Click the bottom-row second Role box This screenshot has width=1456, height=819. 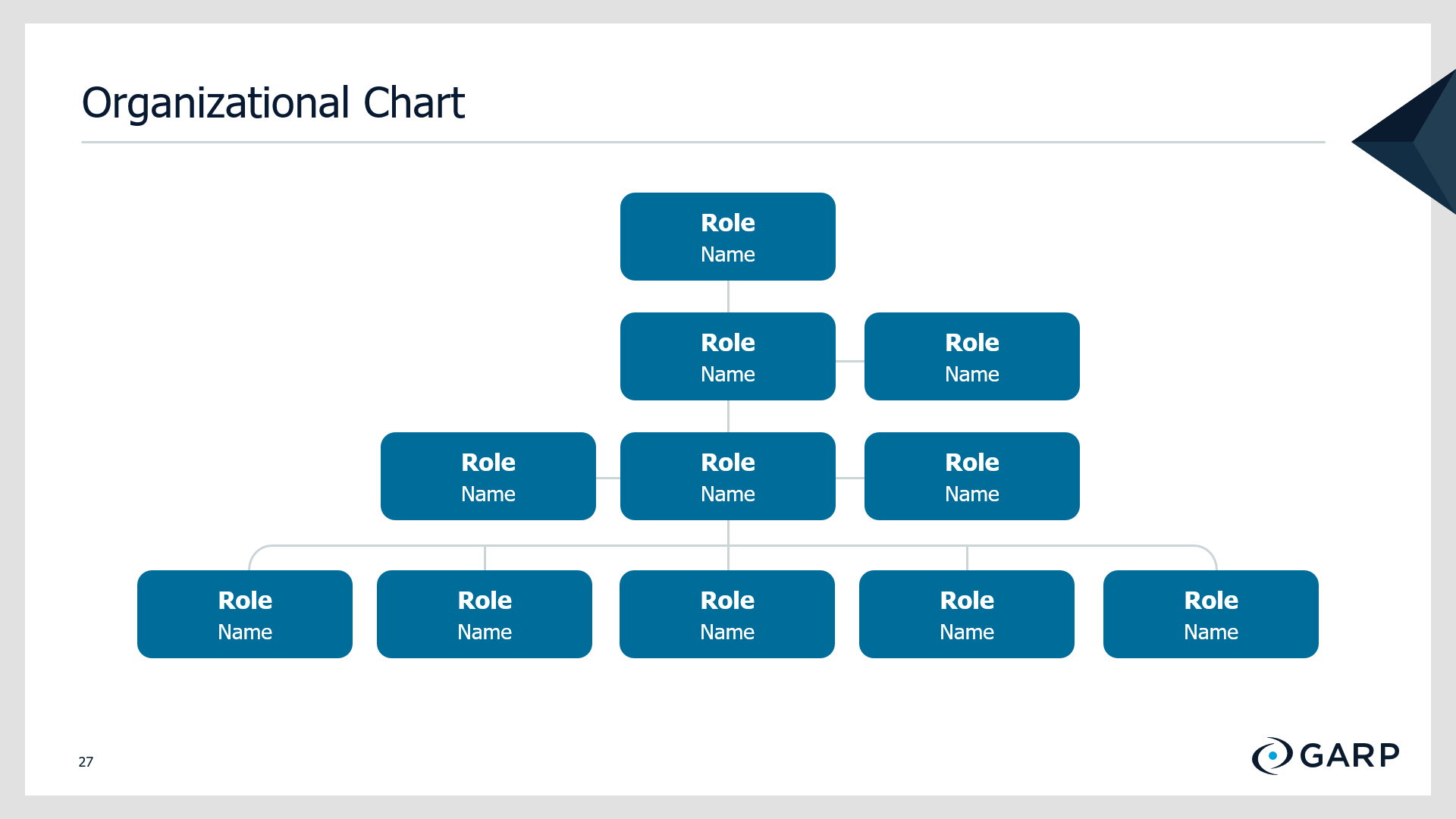(485, 614)
